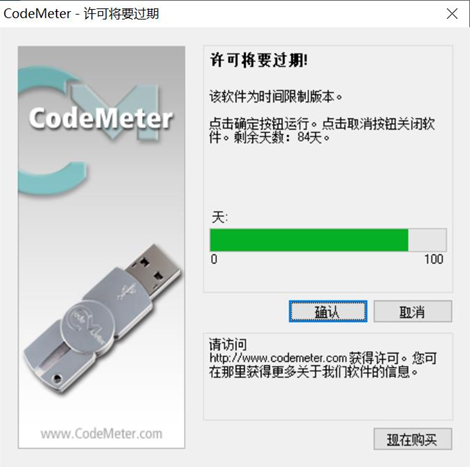Click the 确认 confirm button

(328, 311)
